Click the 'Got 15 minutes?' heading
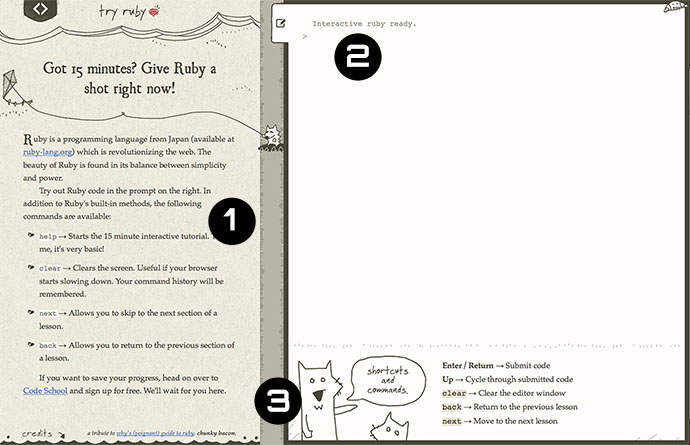The height and width of the screenshot is (445, 690). (x=129, y=78)
